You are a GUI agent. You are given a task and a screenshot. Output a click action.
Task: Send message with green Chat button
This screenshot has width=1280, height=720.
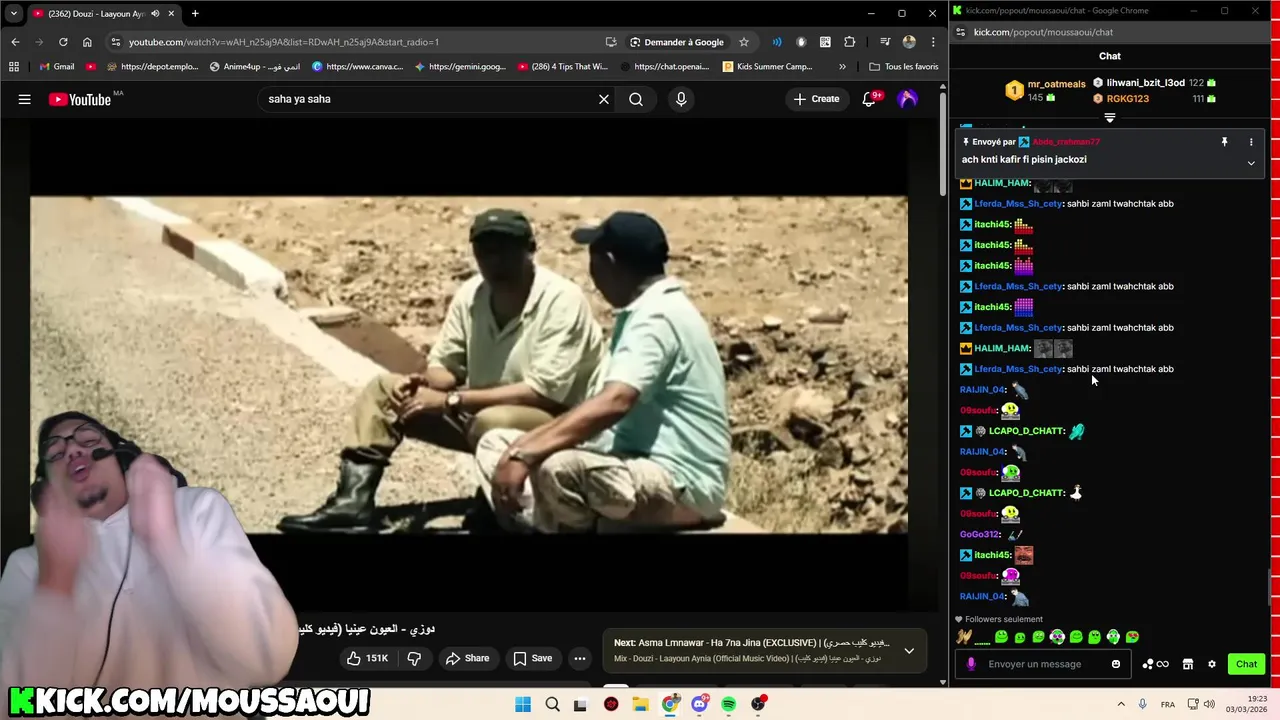click(x=1246, y=664)
